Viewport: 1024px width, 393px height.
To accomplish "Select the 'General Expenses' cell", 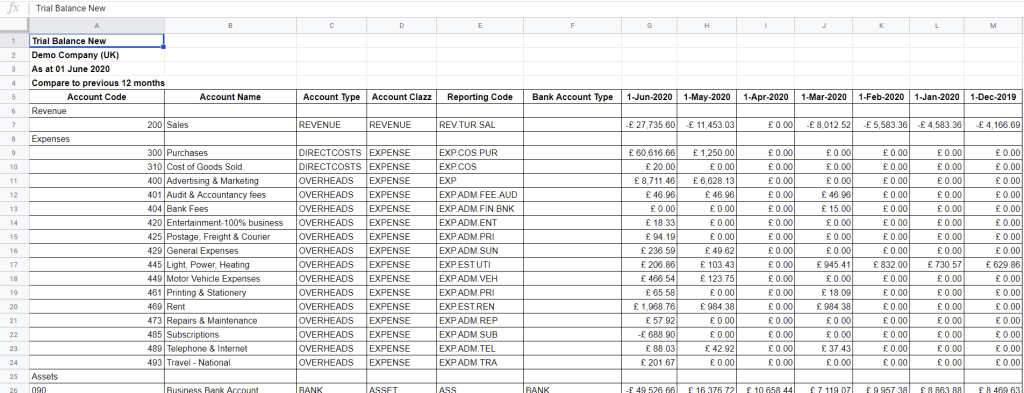I will [231, 251].
